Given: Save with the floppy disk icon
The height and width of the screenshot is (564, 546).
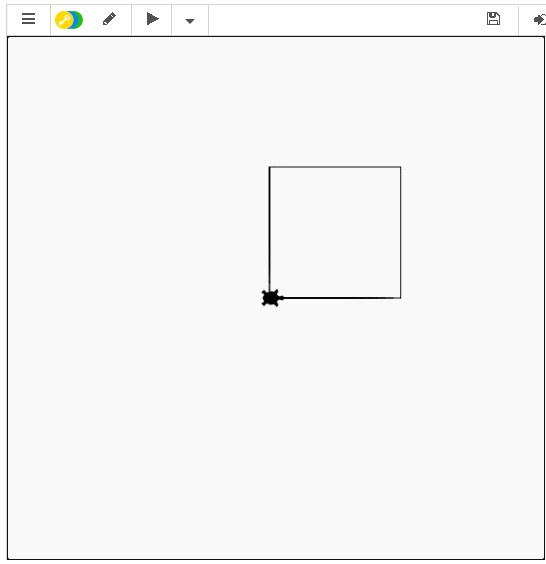Looking at the screenshot, I should [x=493, y=19].
